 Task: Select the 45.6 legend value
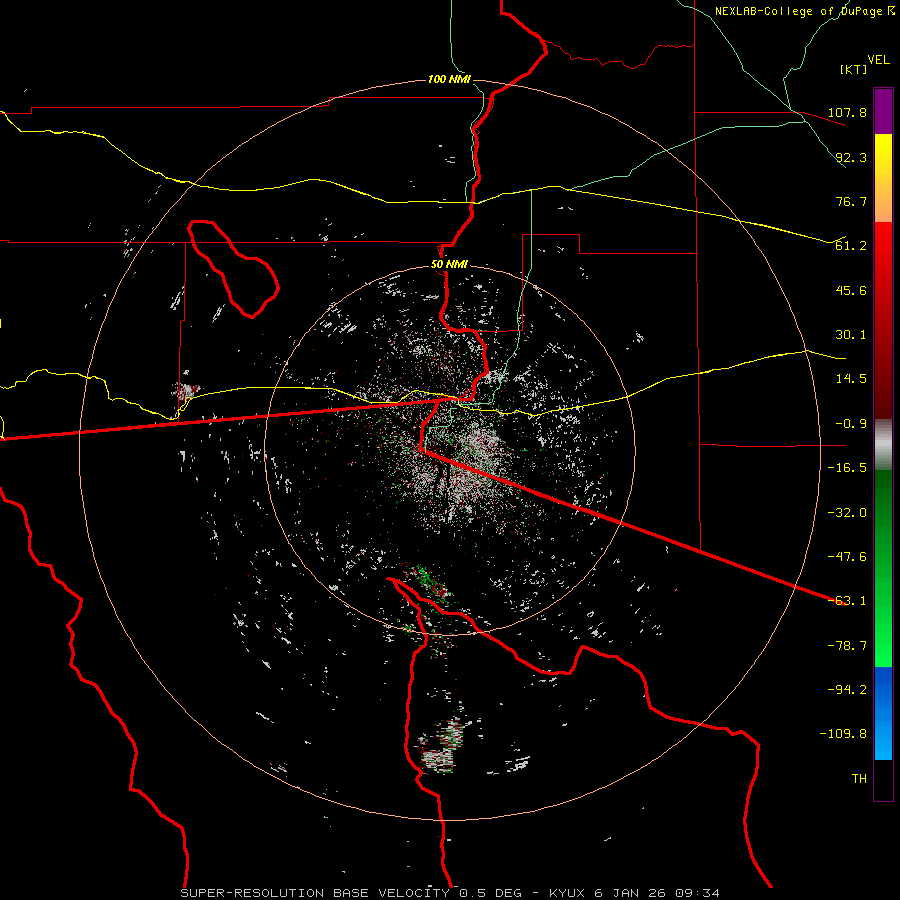pos(851,290)
